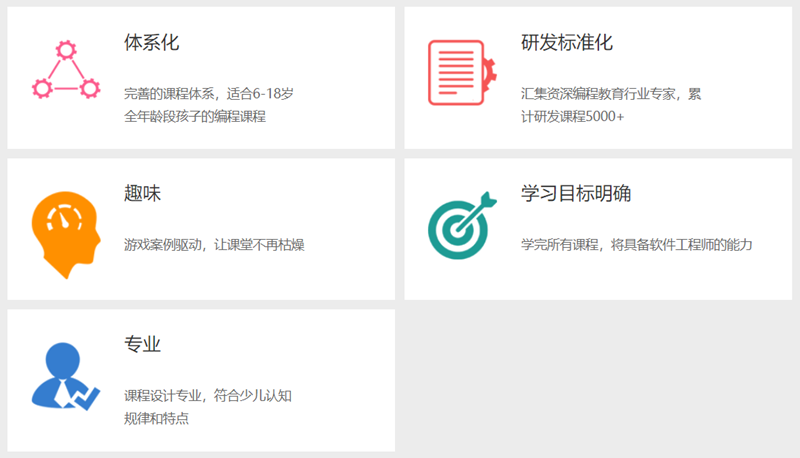Click the bottom-right gear of 体系化 icon
The width and height of the screenshot is (800, 458).
tap(90, 89)
